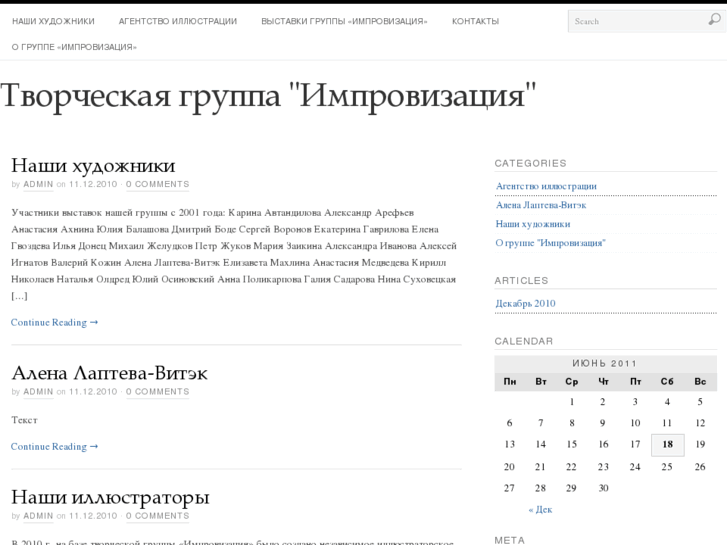
Task: Open sidebar category «О группе "Импровизация"»
Action: [551, 243]
